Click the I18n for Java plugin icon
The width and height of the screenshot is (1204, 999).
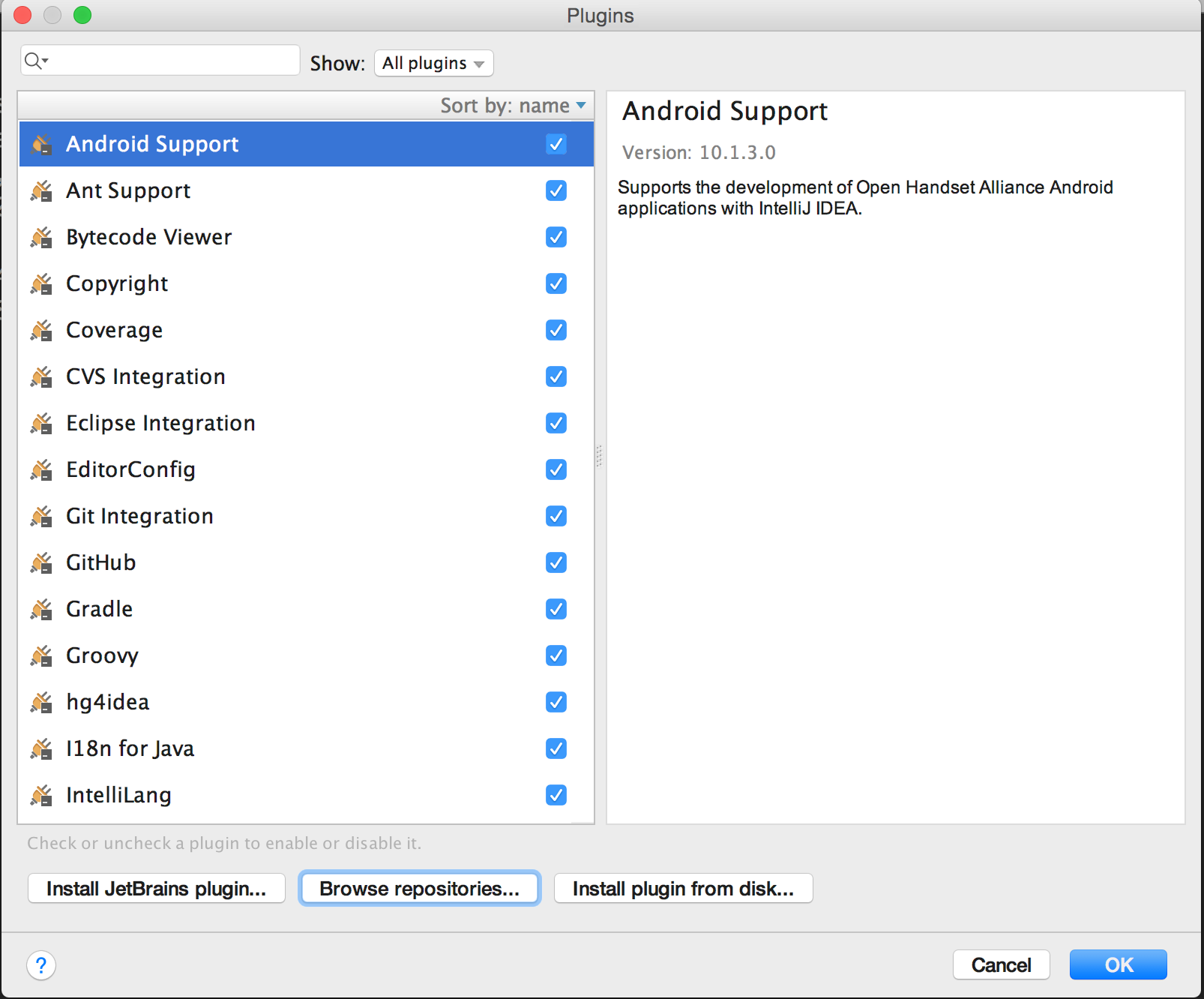(x=41, y=748)
